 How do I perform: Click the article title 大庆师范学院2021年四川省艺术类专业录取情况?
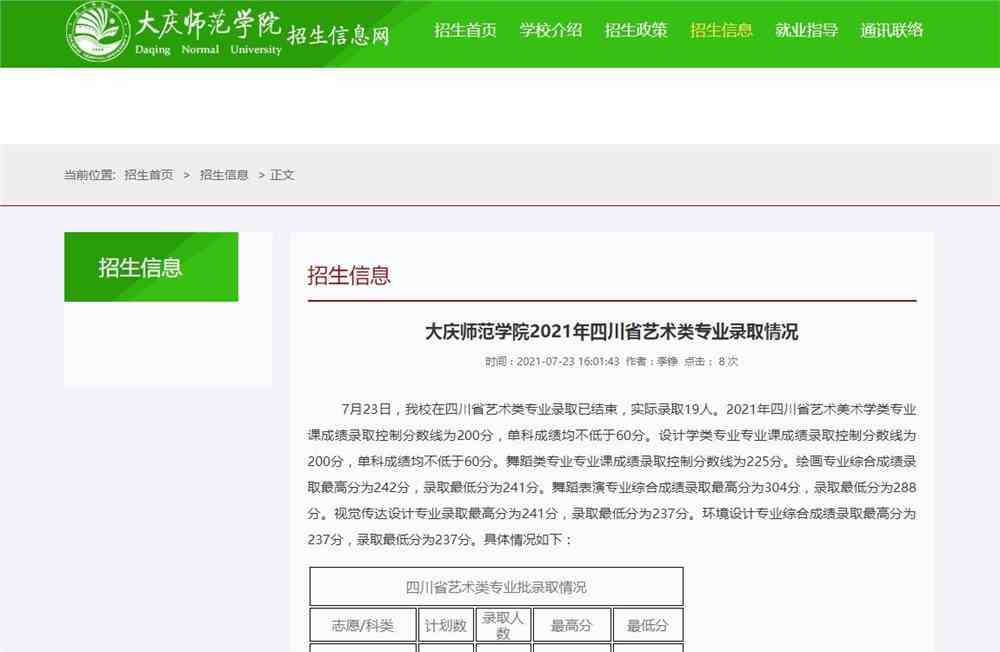point(612,332)
